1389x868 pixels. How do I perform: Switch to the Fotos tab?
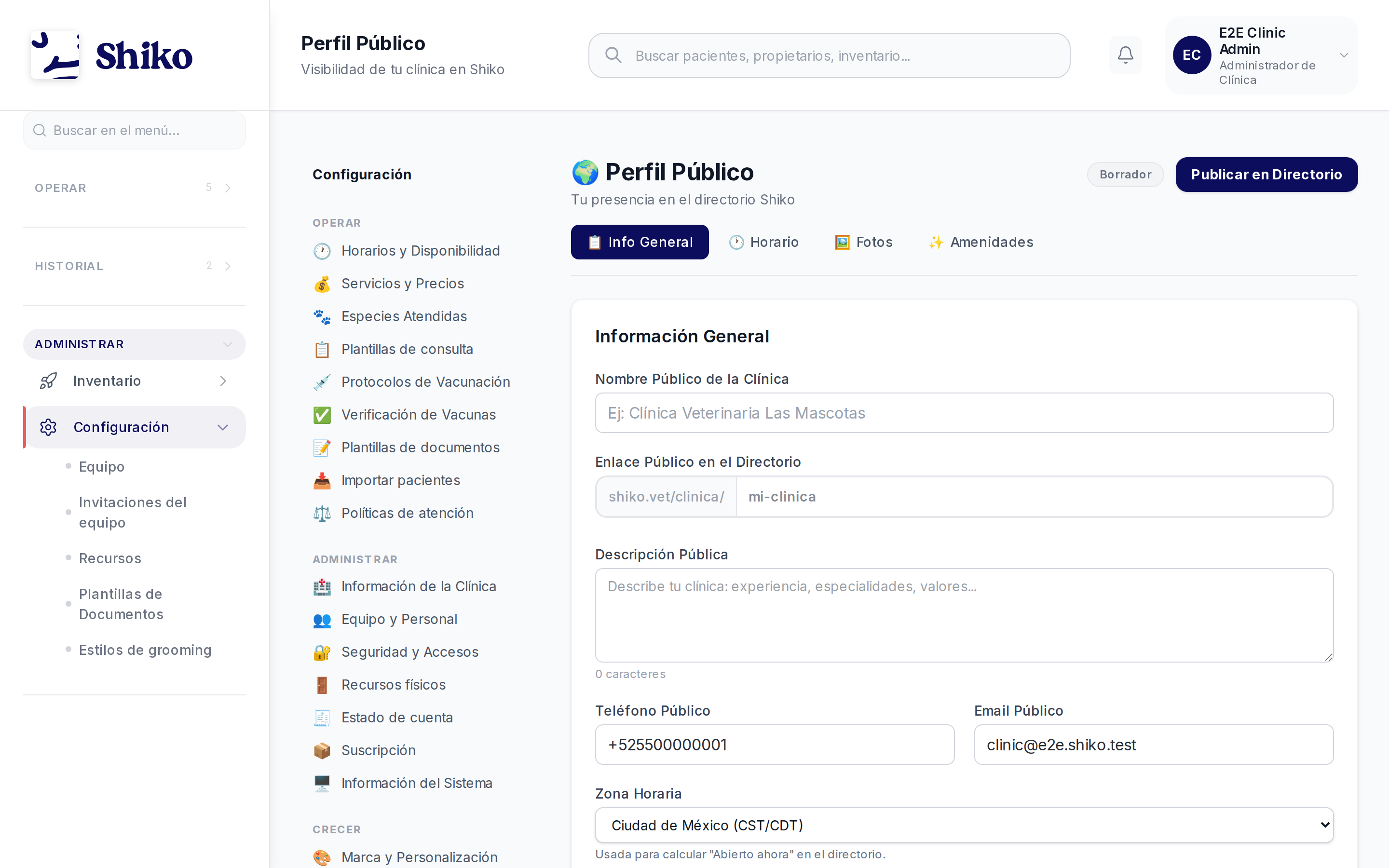863,242
